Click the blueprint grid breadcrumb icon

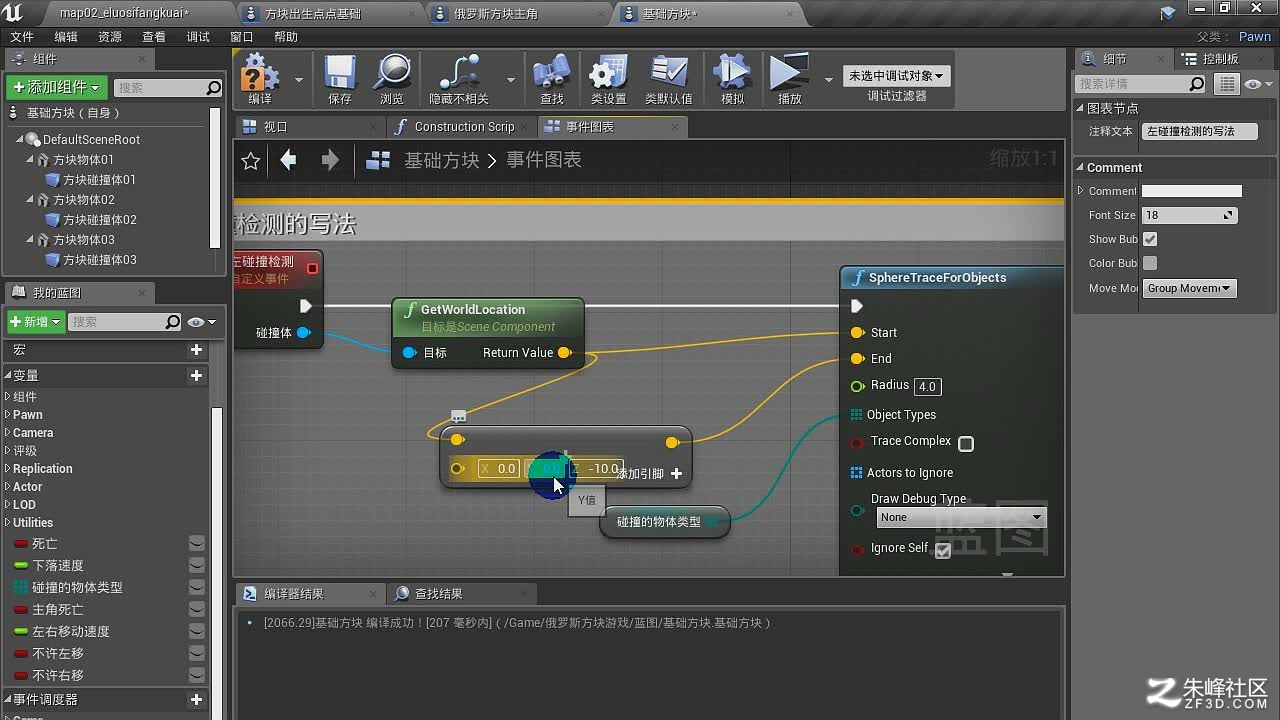click(378, 160)
